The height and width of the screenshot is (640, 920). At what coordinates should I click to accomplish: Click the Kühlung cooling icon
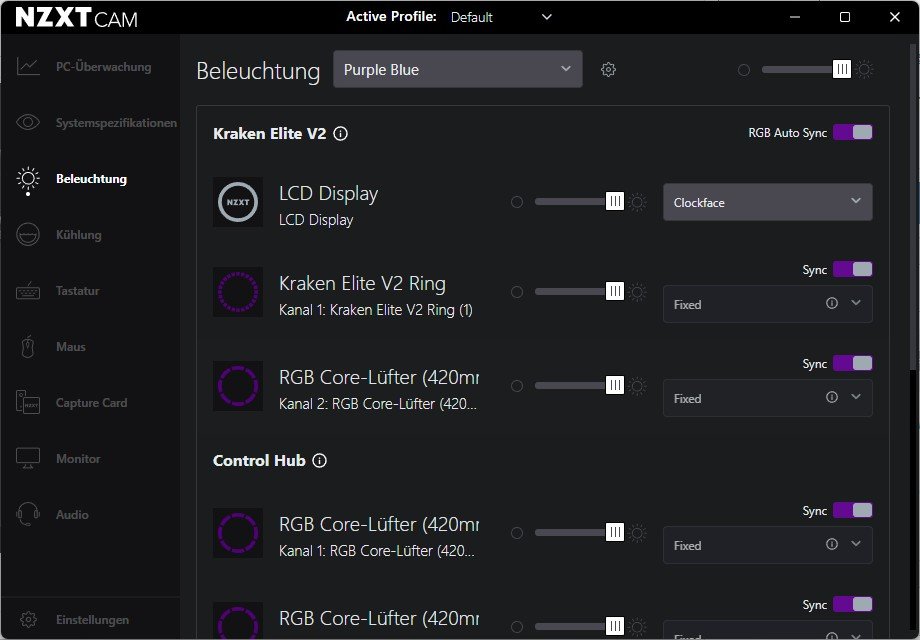[28, 235]
